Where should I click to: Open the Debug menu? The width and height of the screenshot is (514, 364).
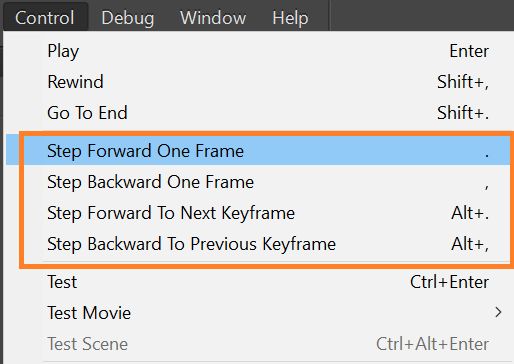tap(128, 17)
